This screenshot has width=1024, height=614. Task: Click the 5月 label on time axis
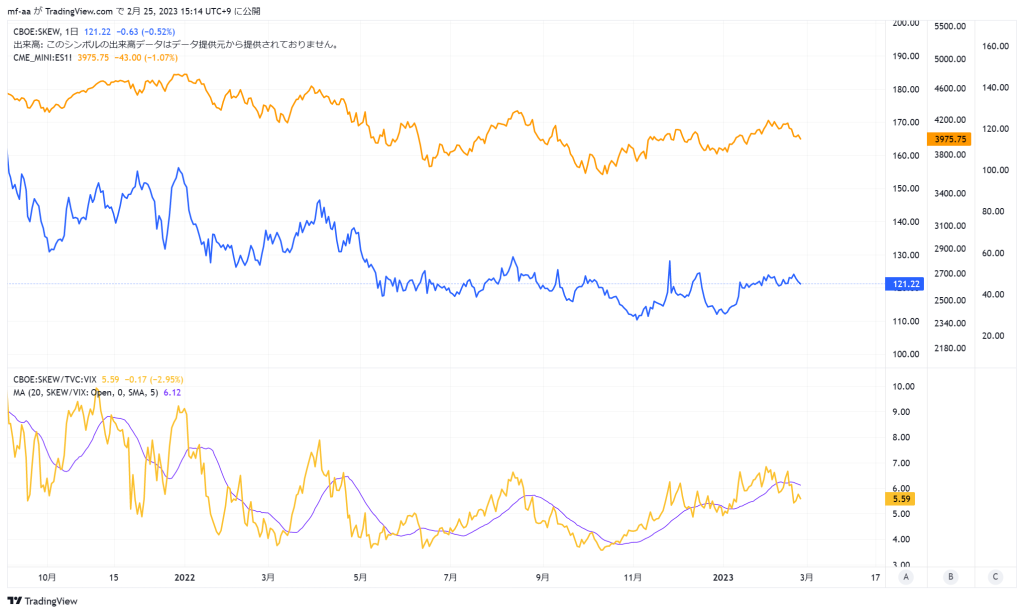pos(360,577)
